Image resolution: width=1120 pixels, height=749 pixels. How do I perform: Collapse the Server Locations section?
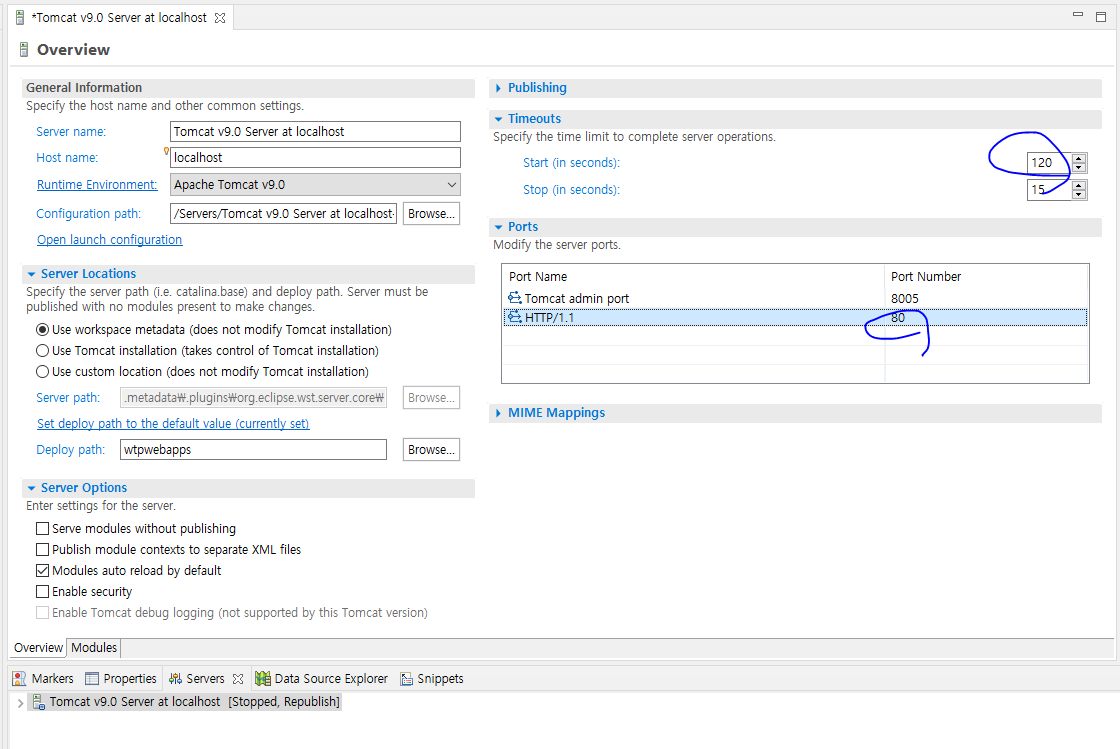(x=31, y=273)
